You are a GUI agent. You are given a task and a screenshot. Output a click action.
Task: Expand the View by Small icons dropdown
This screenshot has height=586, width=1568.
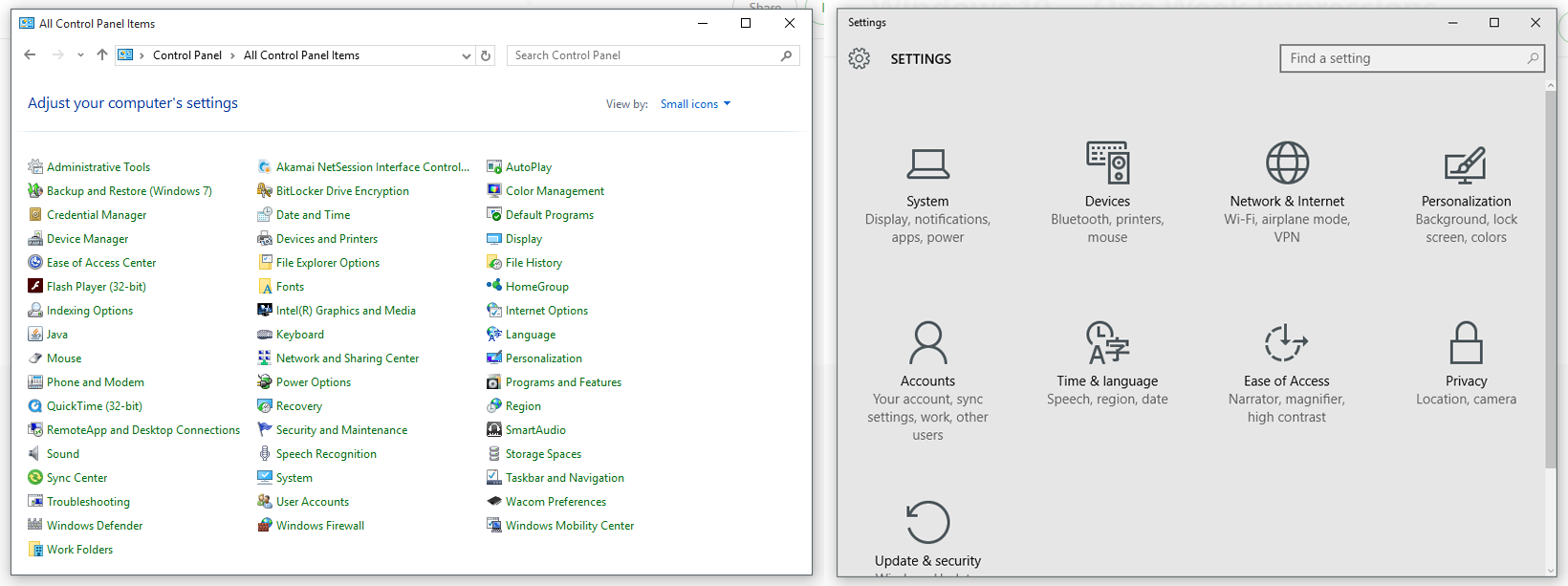(695, 104)
